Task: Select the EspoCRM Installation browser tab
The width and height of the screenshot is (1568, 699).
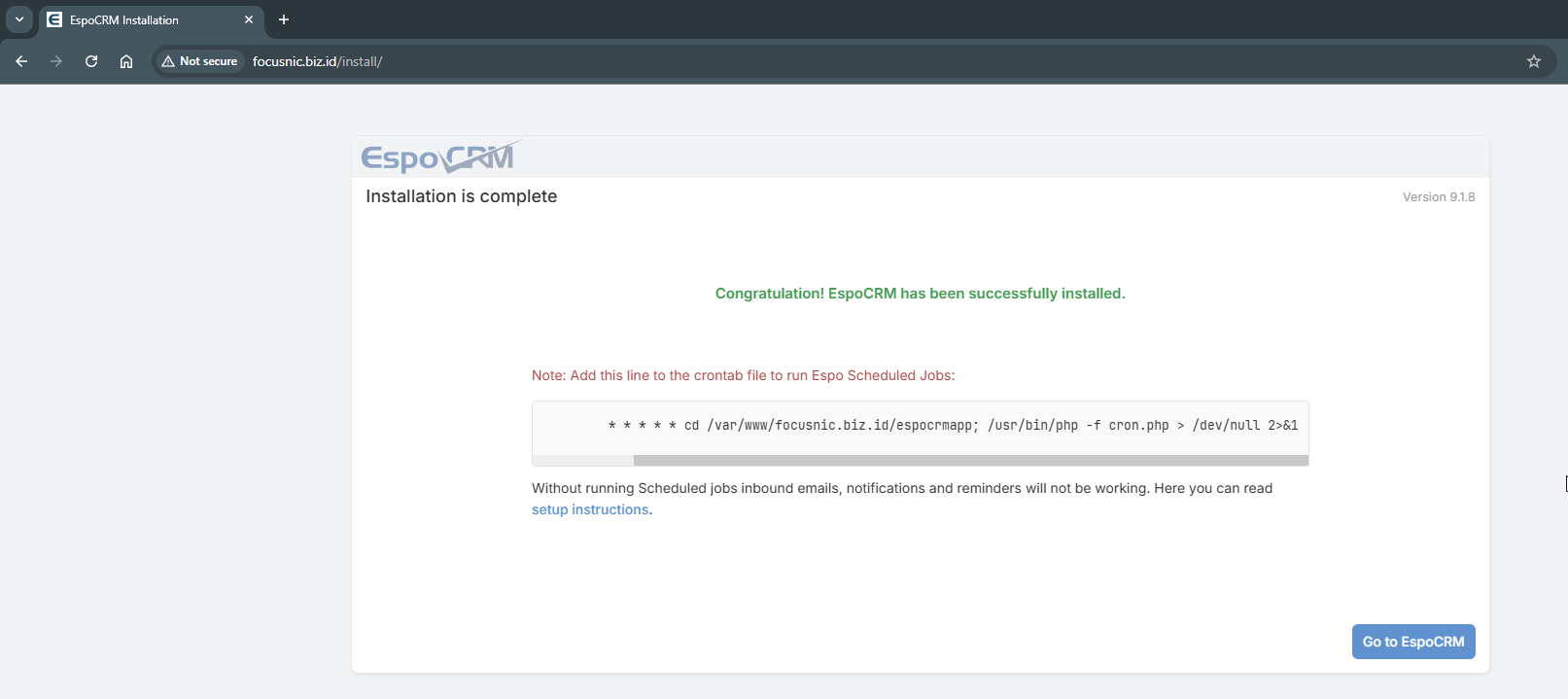Action: 136,20
